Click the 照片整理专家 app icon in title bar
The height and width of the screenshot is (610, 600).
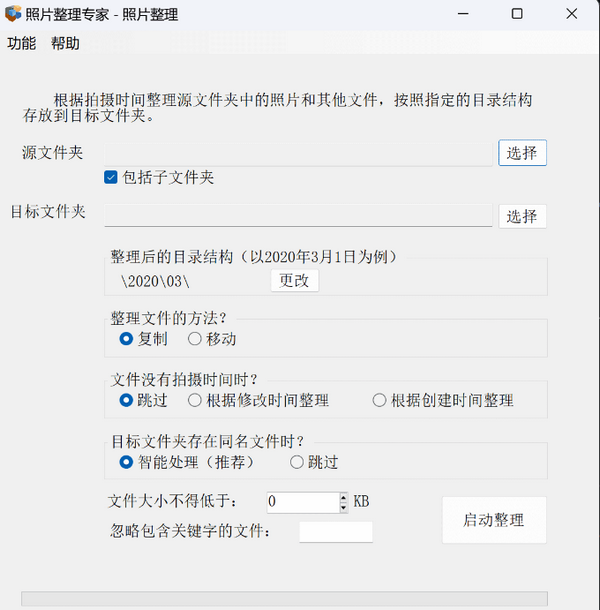[x=13, y=14]
